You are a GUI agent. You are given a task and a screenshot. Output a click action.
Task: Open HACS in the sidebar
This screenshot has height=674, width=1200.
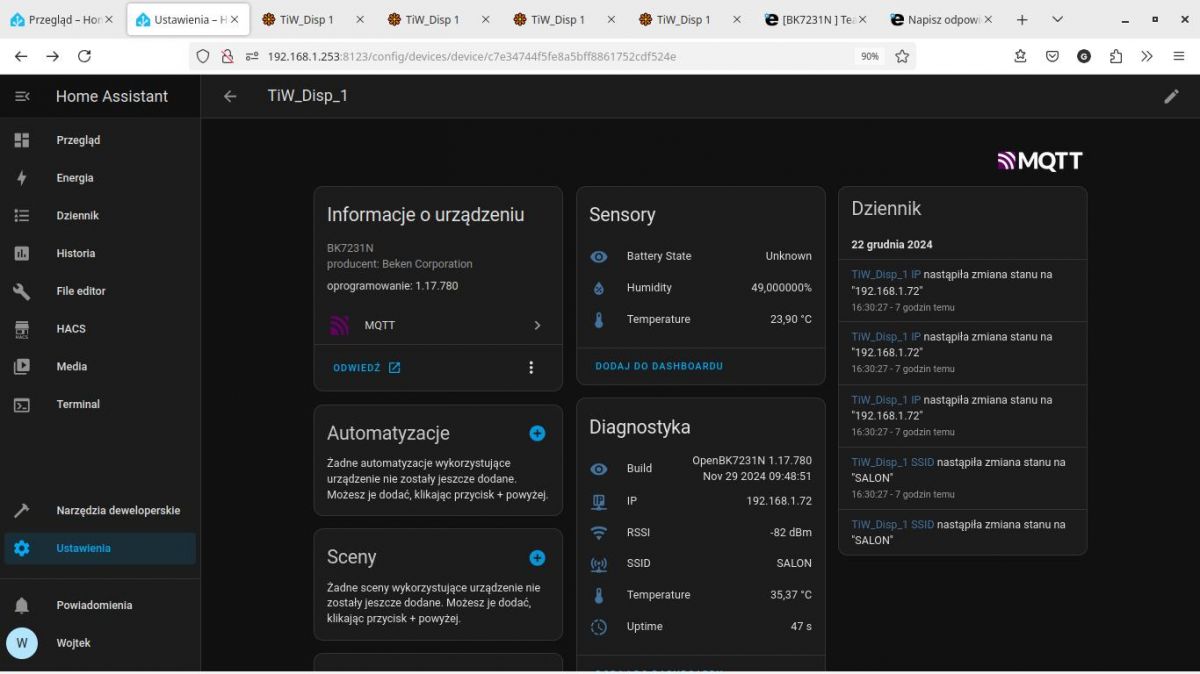(x=100, y=329)
